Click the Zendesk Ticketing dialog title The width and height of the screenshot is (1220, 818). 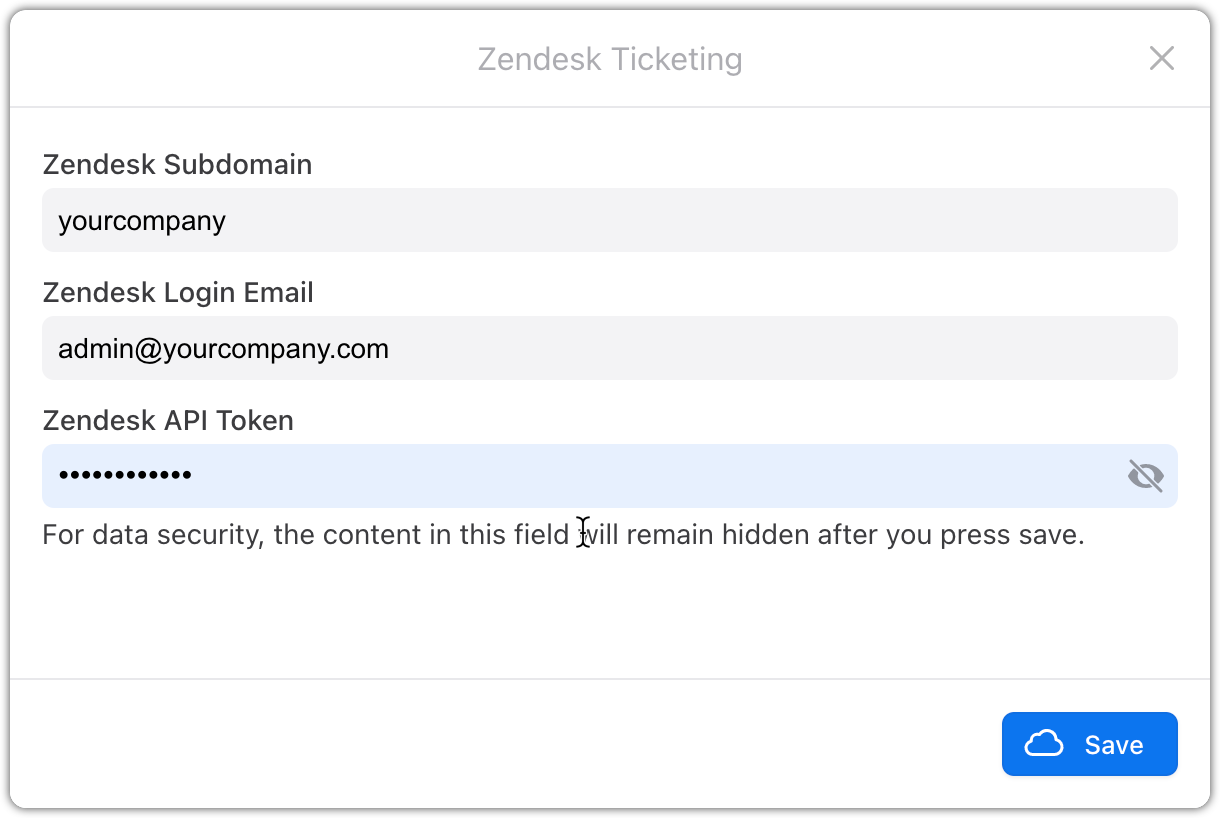point(610,58)
